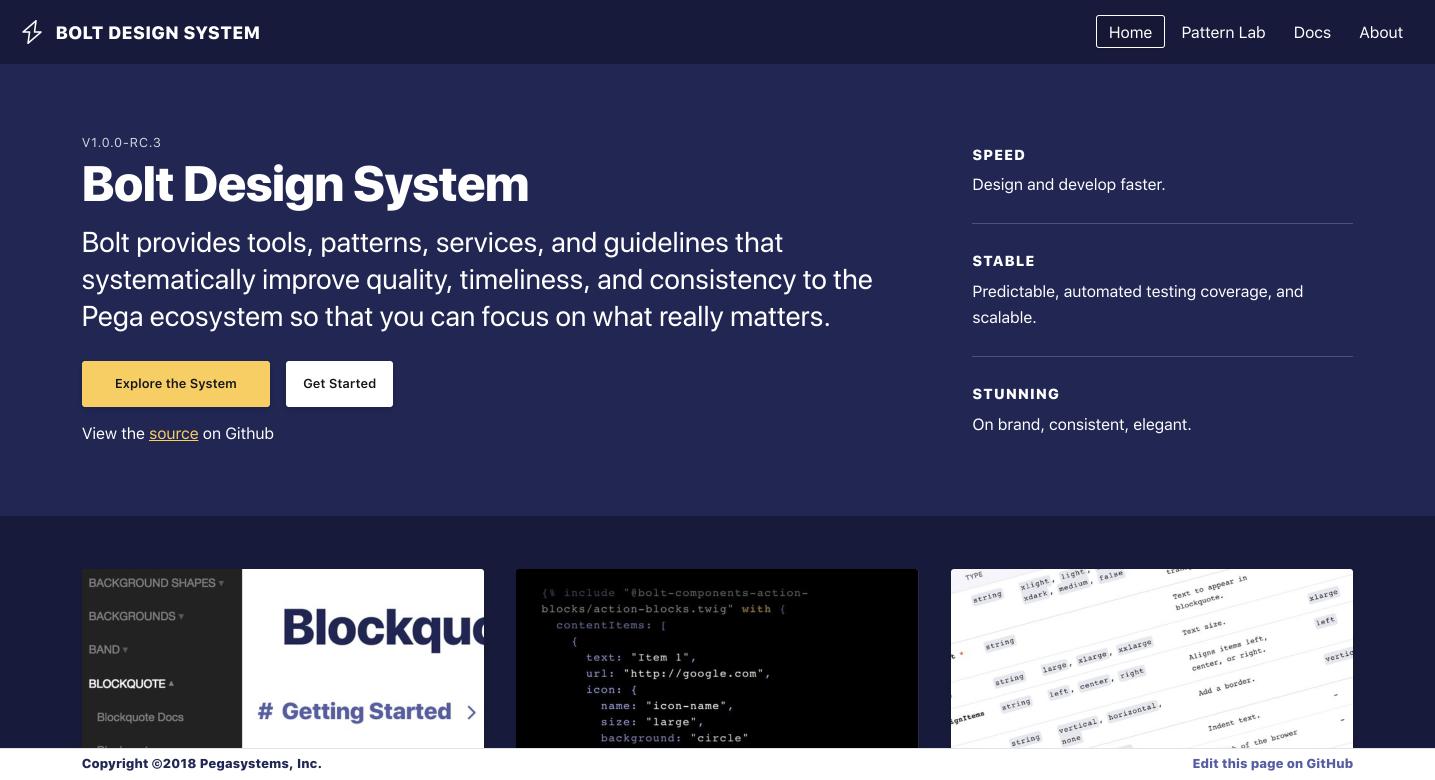This screenshot has height=780, width=1435.
Task: Open the twig code snippet thumbnail
Action: pos(717,659)
